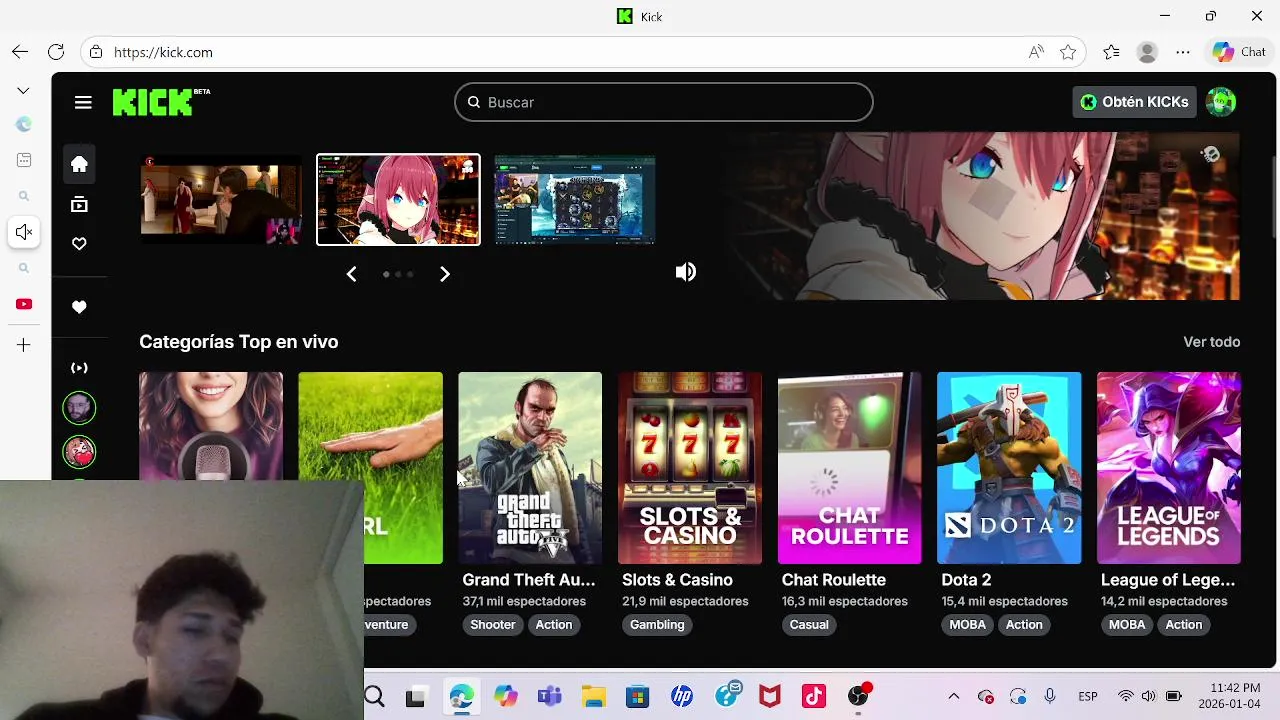Toggle the featured stream volume speaker
The height and width of the screenshot is (720, 1280).
pos(686,272)
